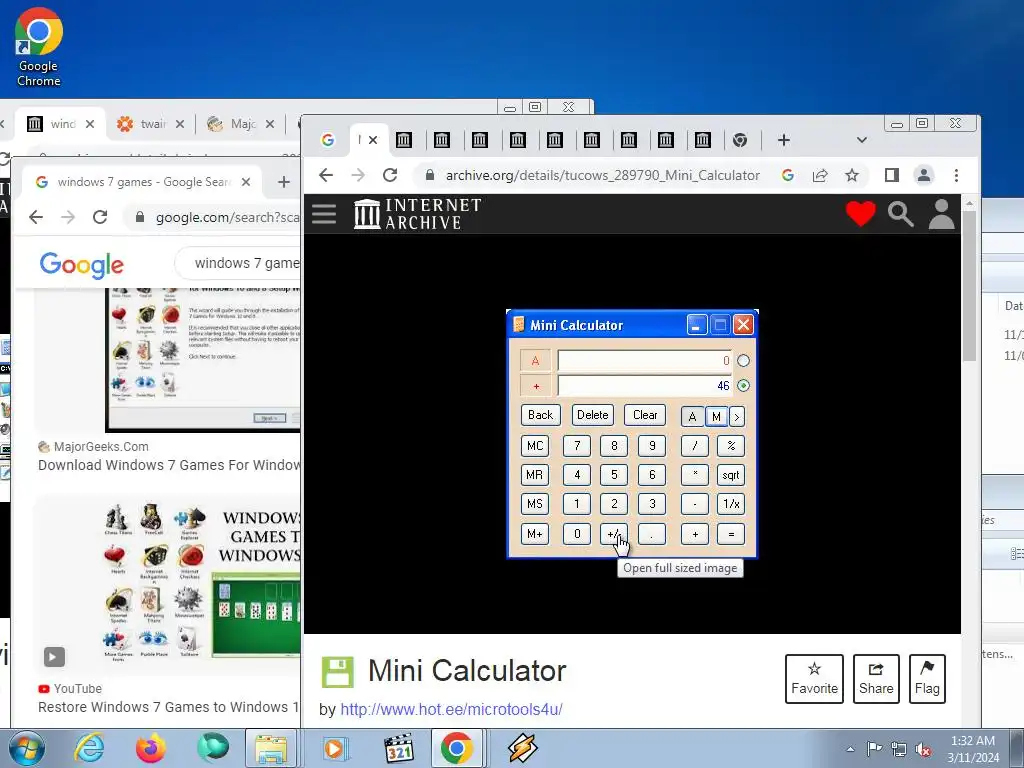Close the 'windows 7 games' tab
The height and width of the screenshot is (768, 1024).
246,182
